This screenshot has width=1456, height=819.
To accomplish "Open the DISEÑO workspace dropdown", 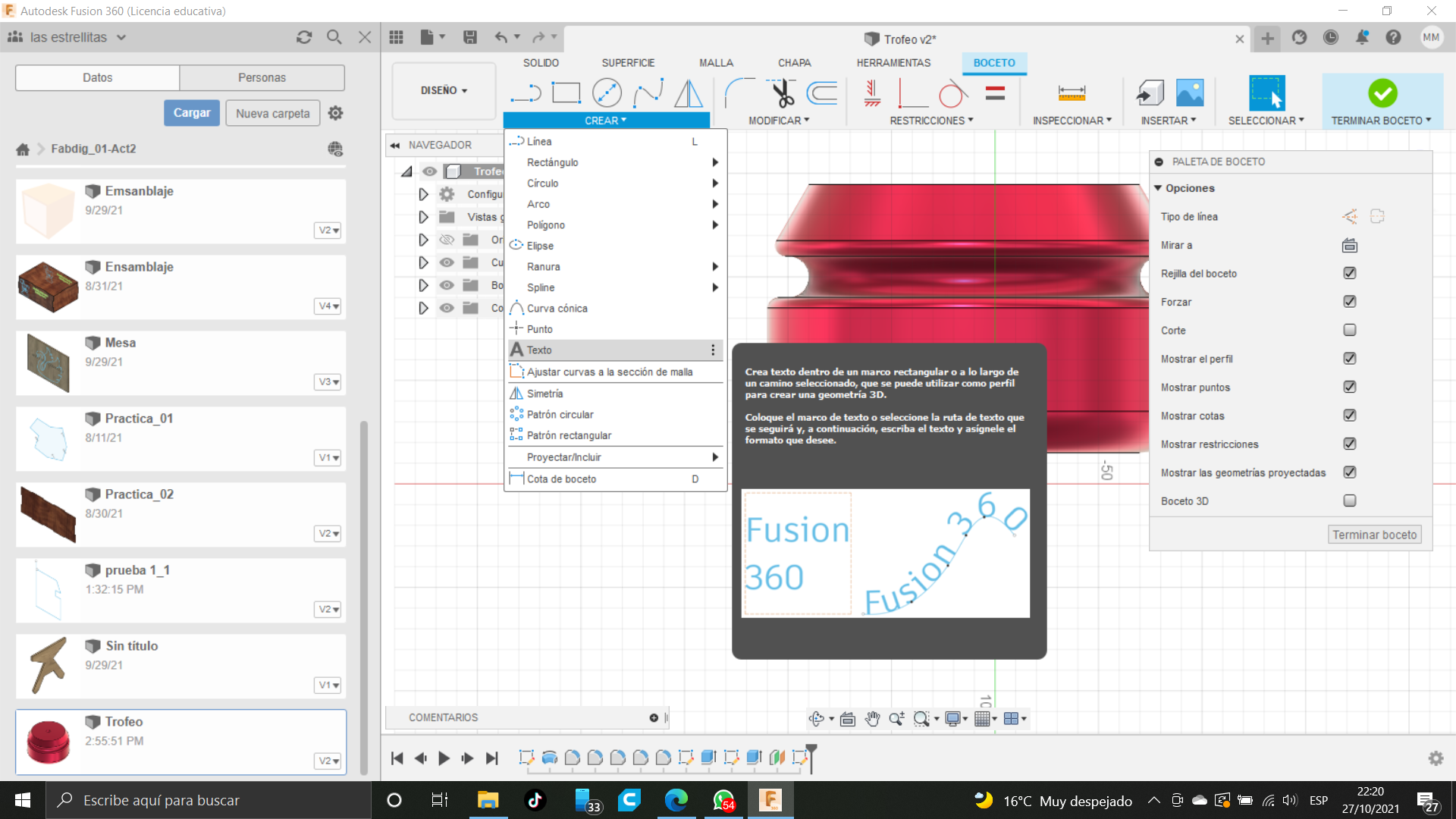I will (x=444, y=90).
